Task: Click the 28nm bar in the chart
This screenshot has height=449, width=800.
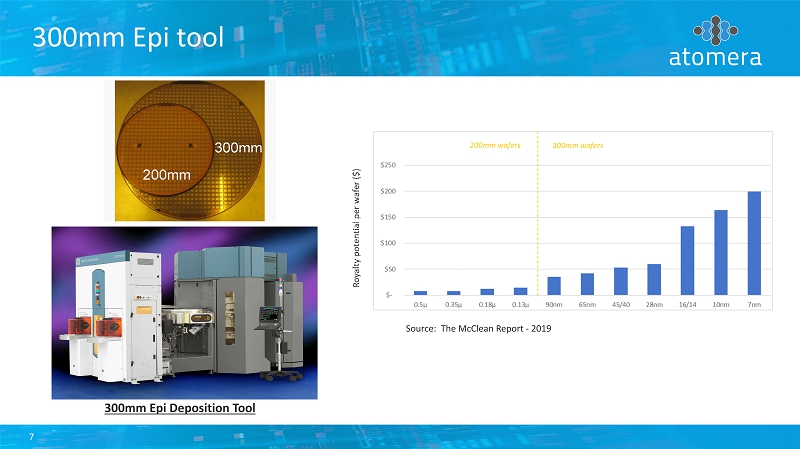Action: (x=654, y=279)
